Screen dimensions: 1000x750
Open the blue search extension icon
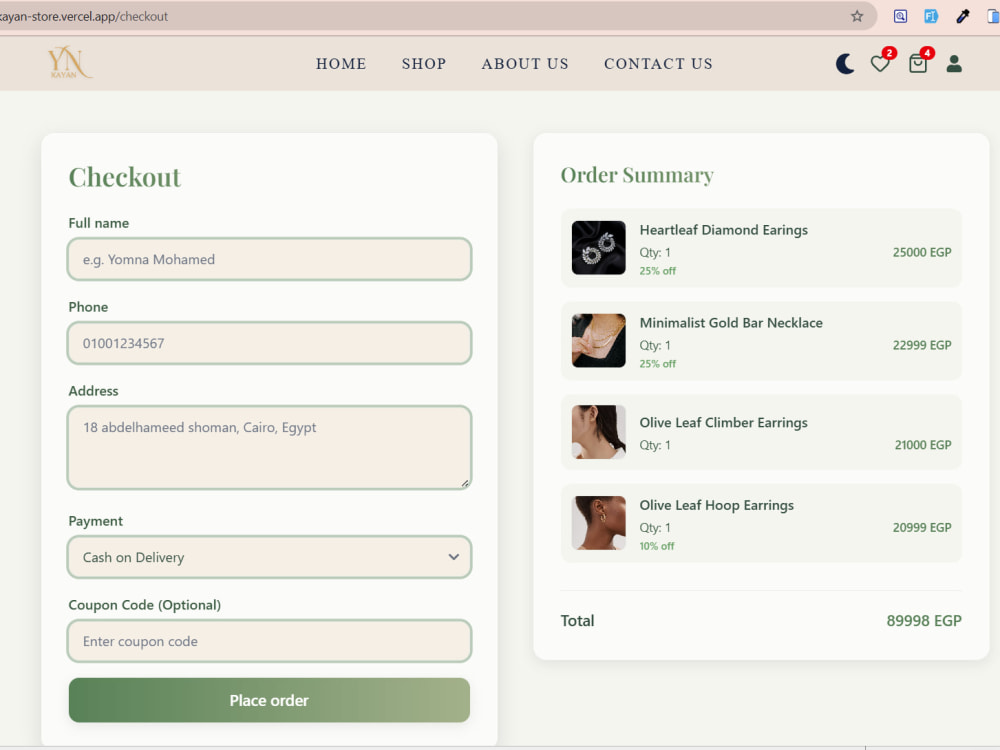click(x=901, y=17)
